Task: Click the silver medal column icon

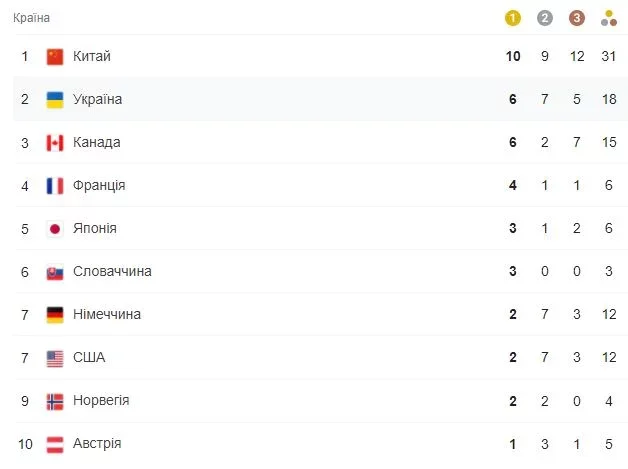Action: [544, 18]
